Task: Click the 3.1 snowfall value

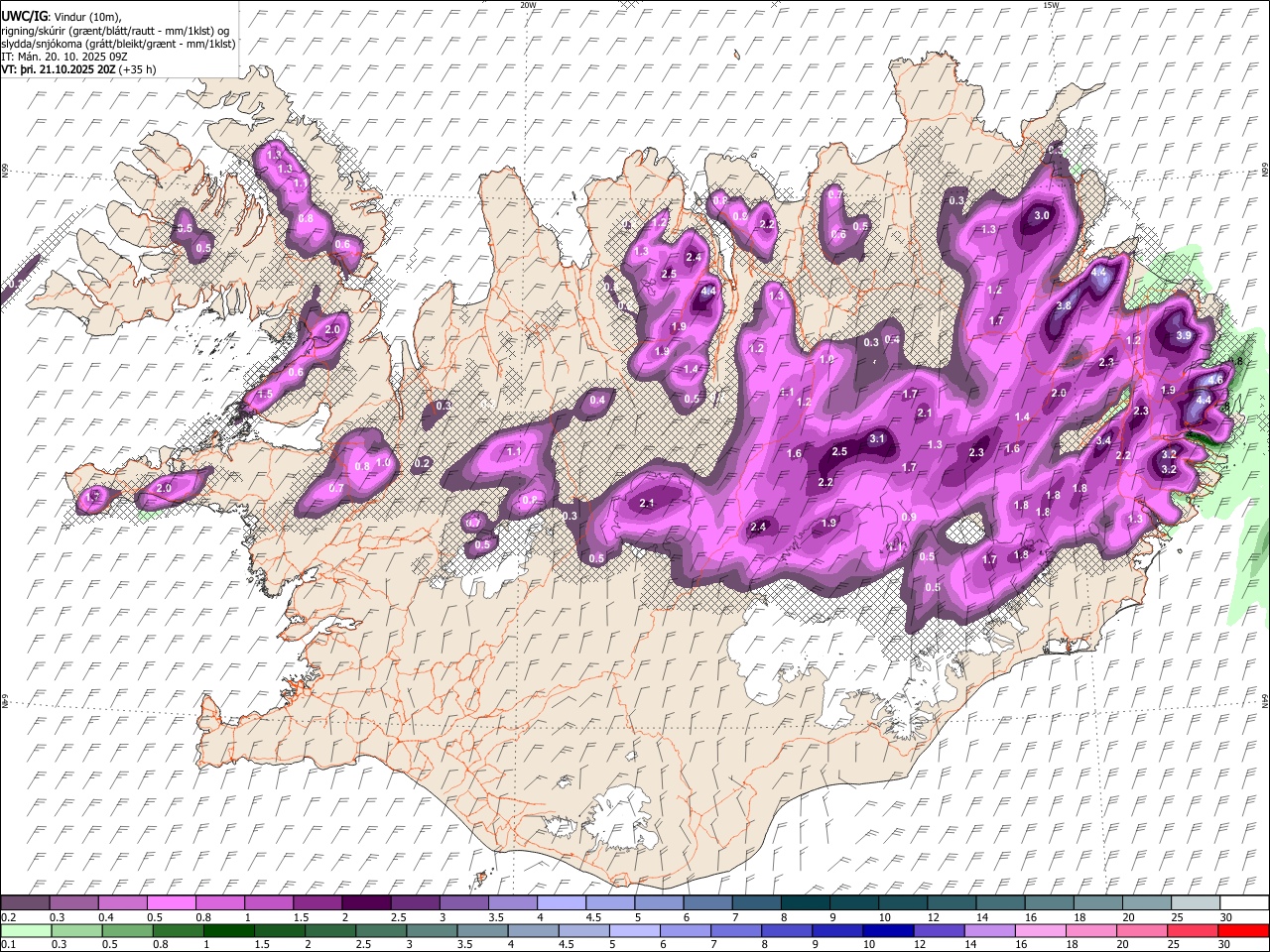Action: coord(877,438)
